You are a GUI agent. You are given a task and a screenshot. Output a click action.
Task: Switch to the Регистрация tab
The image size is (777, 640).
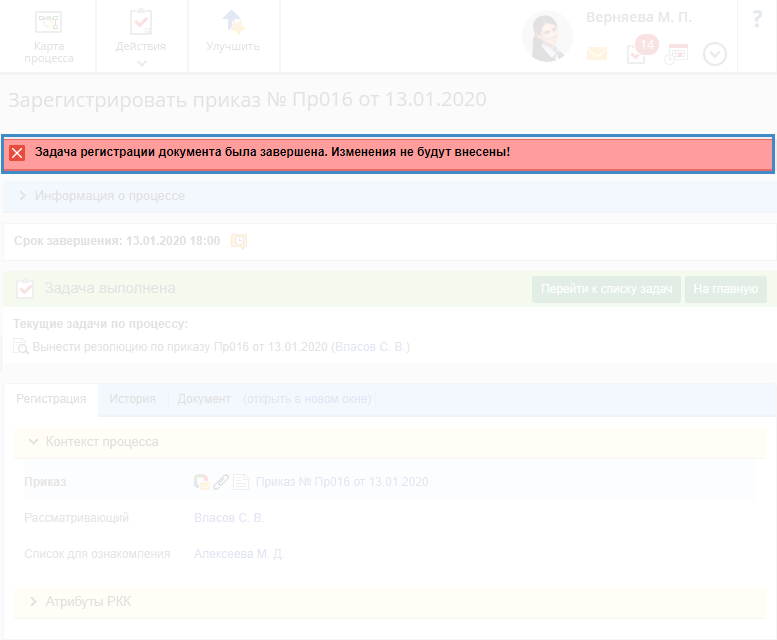tap(51, 399)
